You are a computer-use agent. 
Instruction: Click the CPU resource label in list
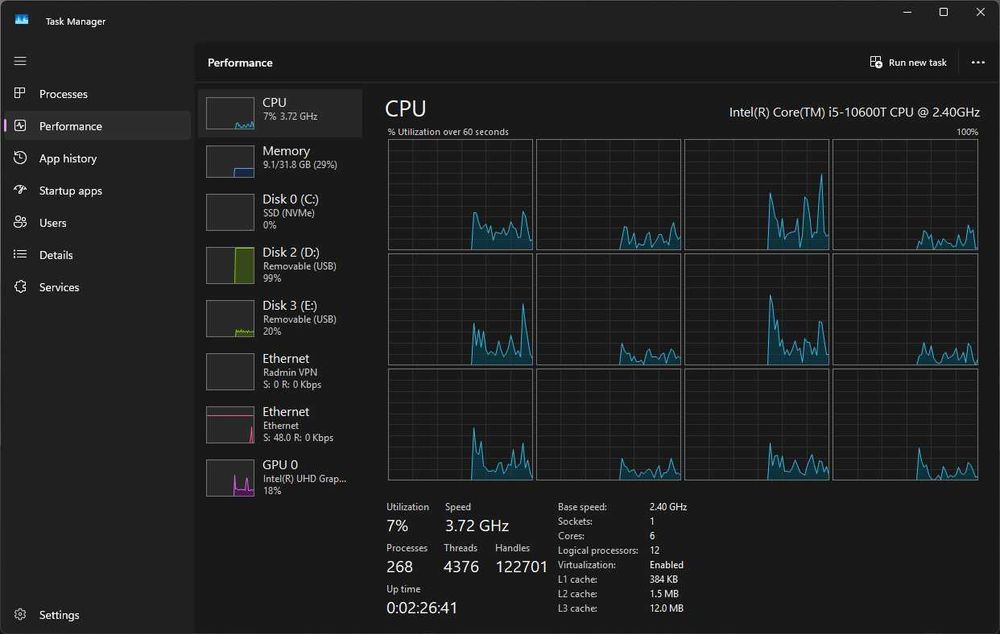point(274,102)
